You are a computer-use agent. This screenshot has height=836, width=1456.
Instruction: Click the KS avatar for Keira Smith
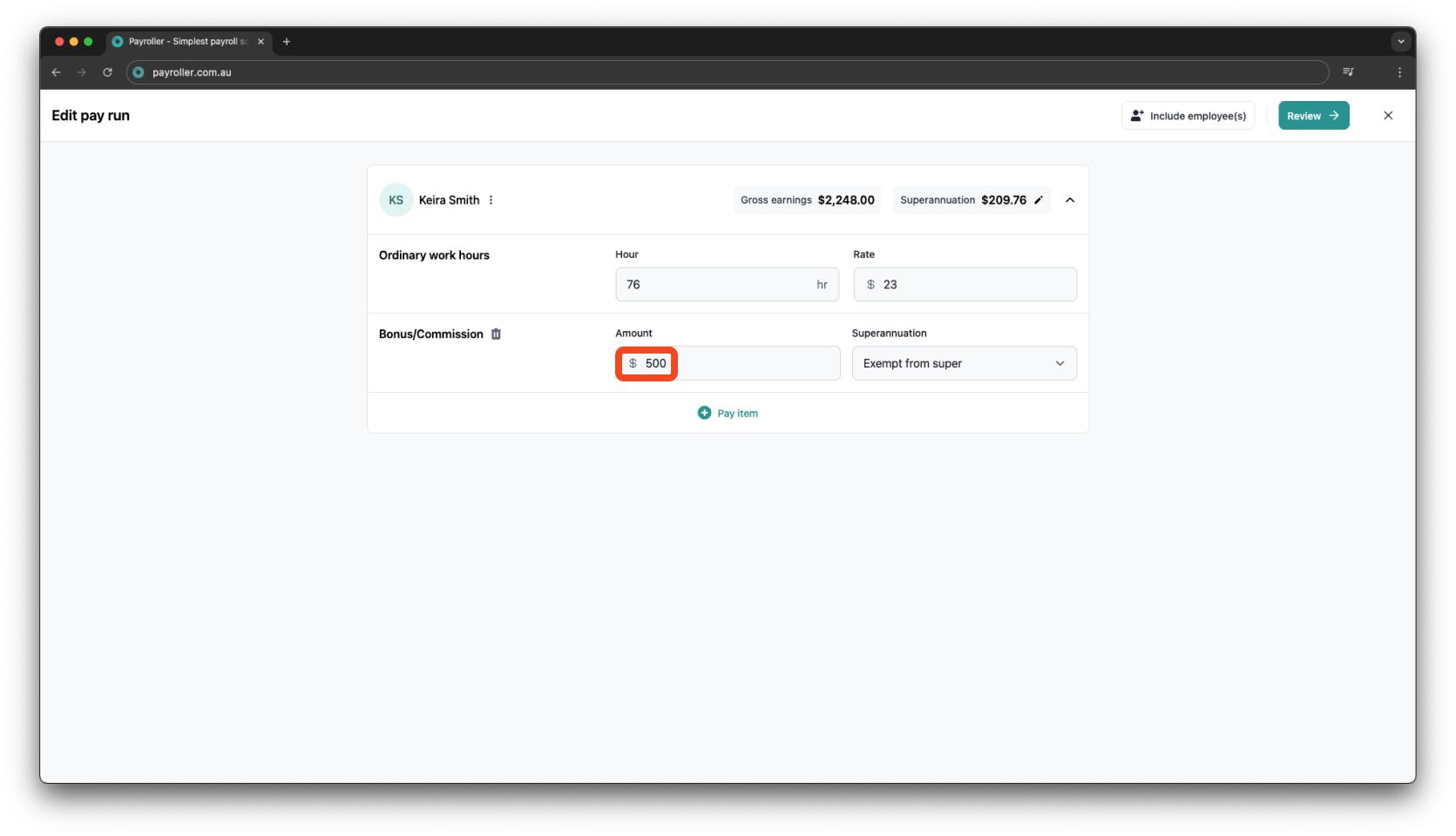pos(396,199)
